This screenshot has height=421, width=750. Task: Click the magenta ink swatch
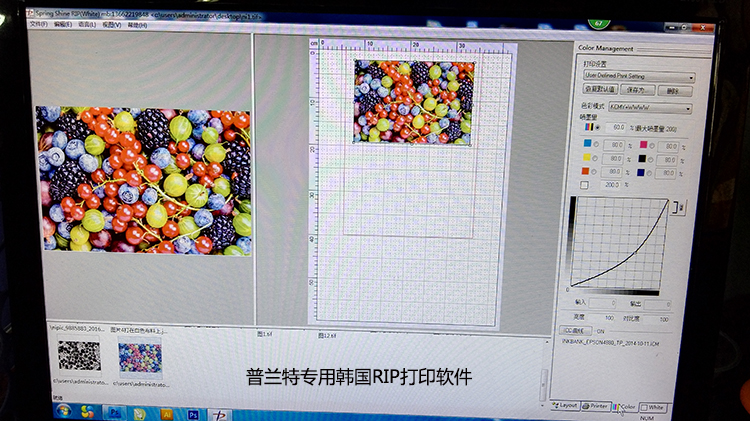[643, 145]
